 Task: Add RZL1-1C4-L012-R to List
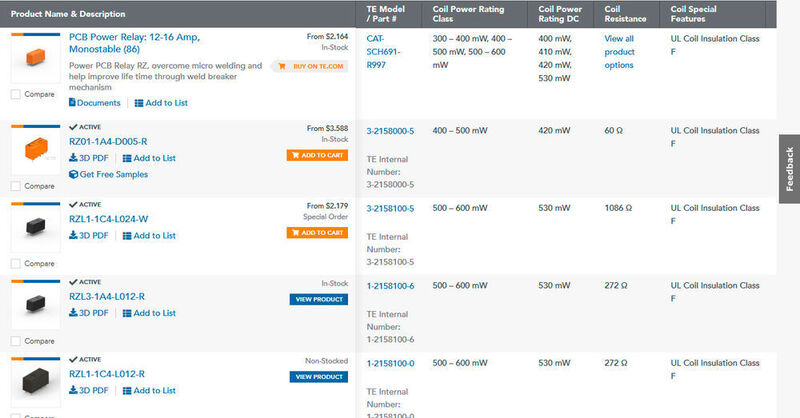[x=149, y=391]
